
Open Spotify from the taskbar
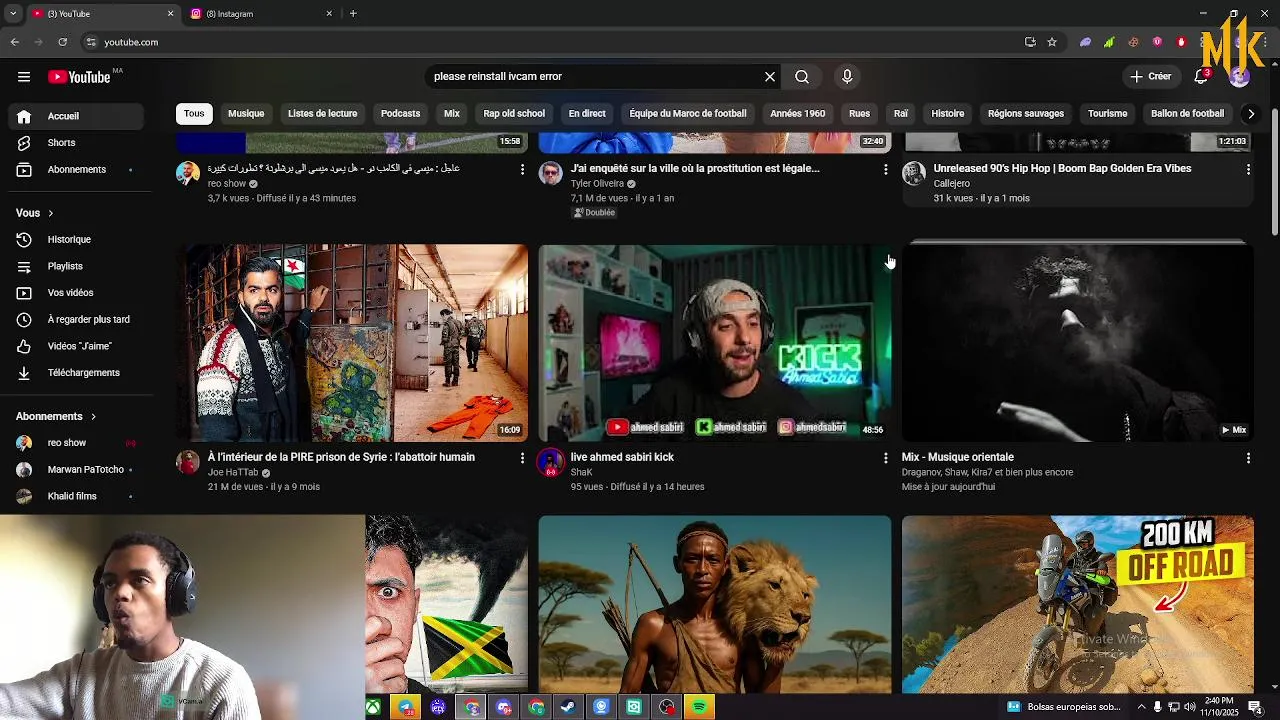point(699,707)
